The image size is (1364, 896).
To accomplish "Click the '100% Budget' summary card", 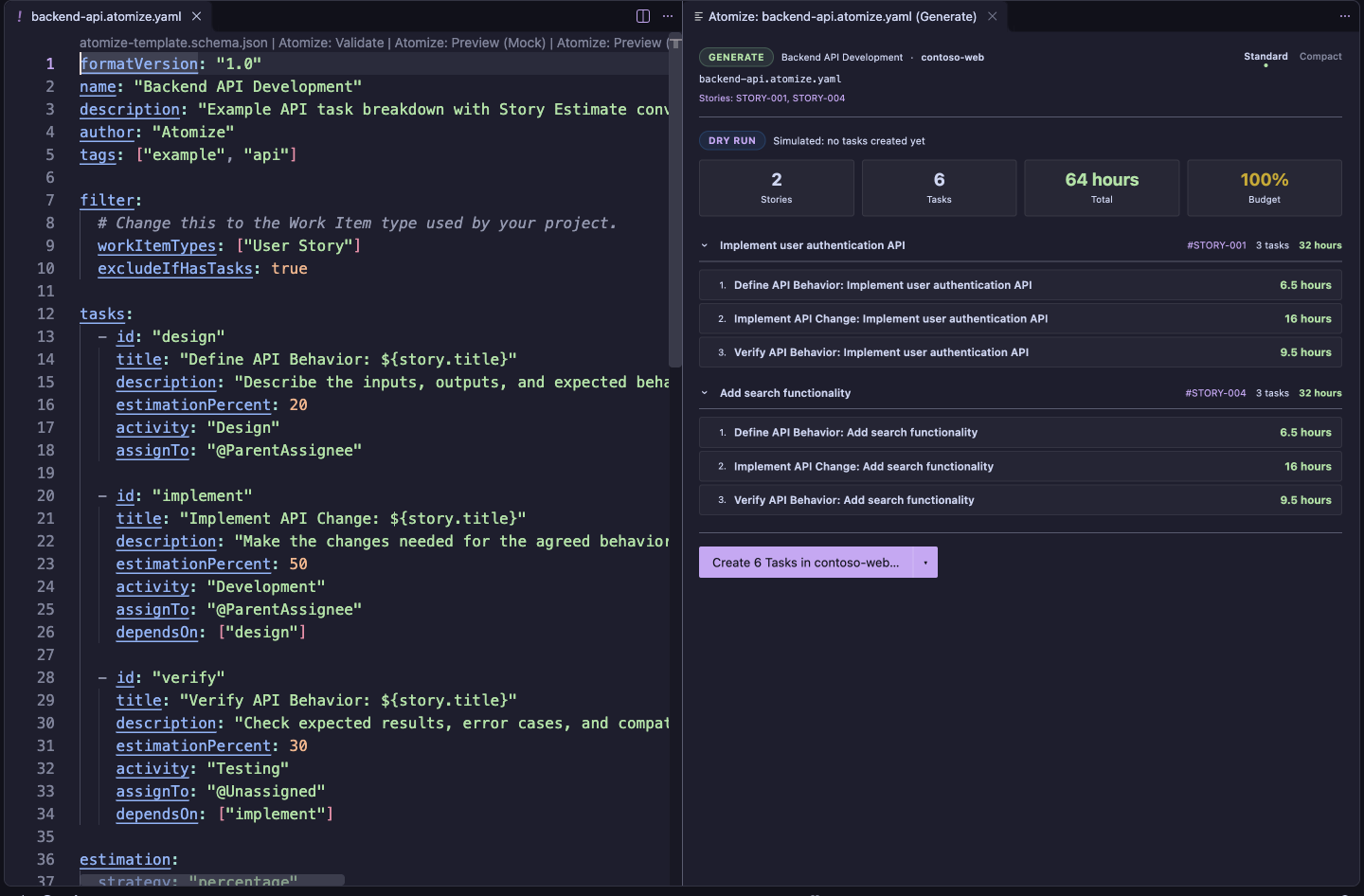I will click(x=1265, y=188).
